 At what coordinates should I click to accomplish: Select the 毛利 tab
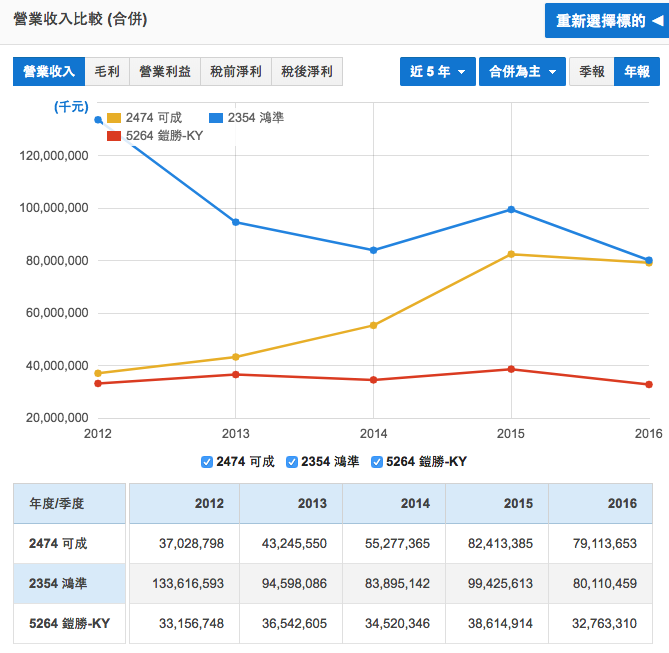[x=107, y=71]
